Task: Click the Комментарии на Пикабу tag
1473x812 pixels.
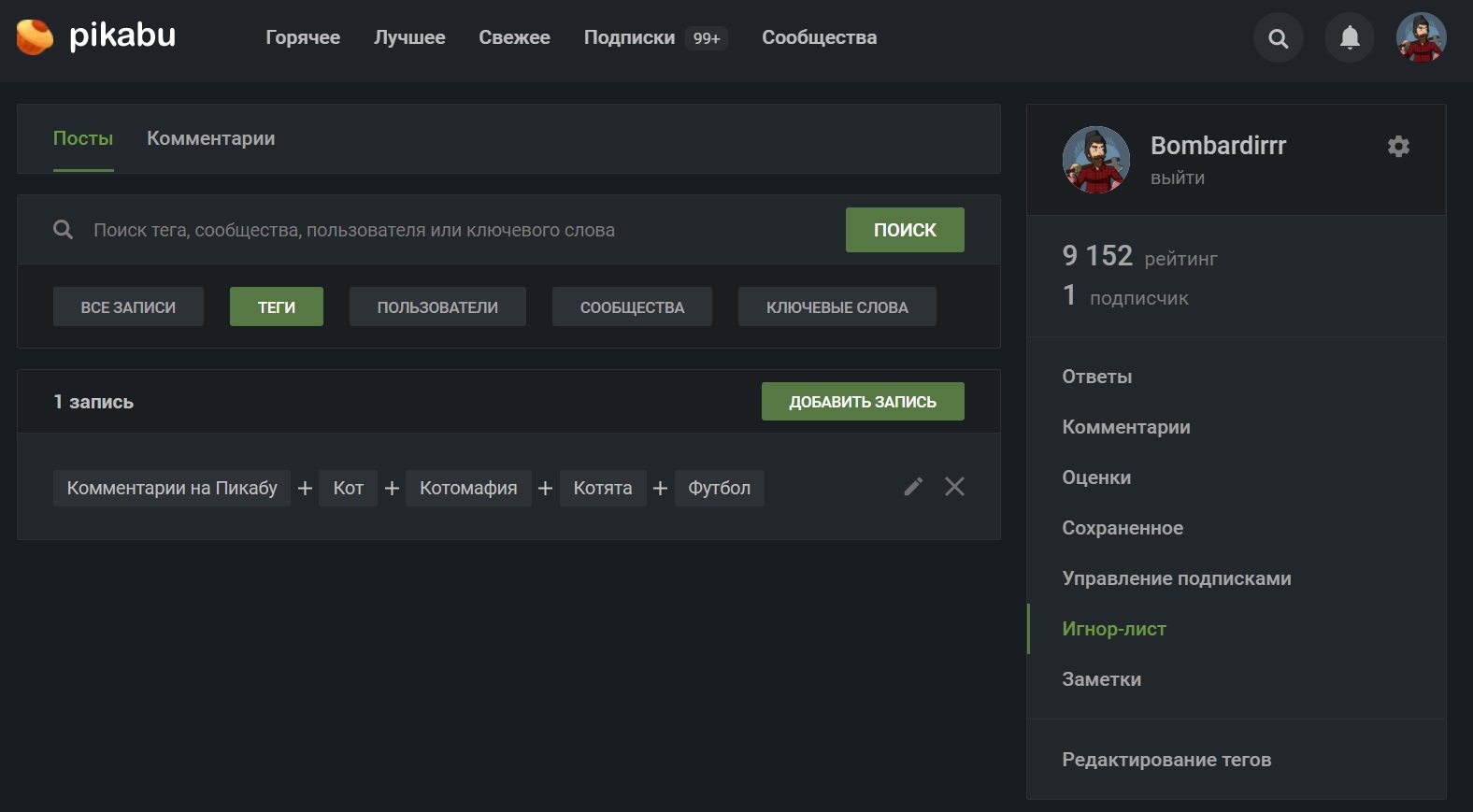Action: click(x=172, y=488)
